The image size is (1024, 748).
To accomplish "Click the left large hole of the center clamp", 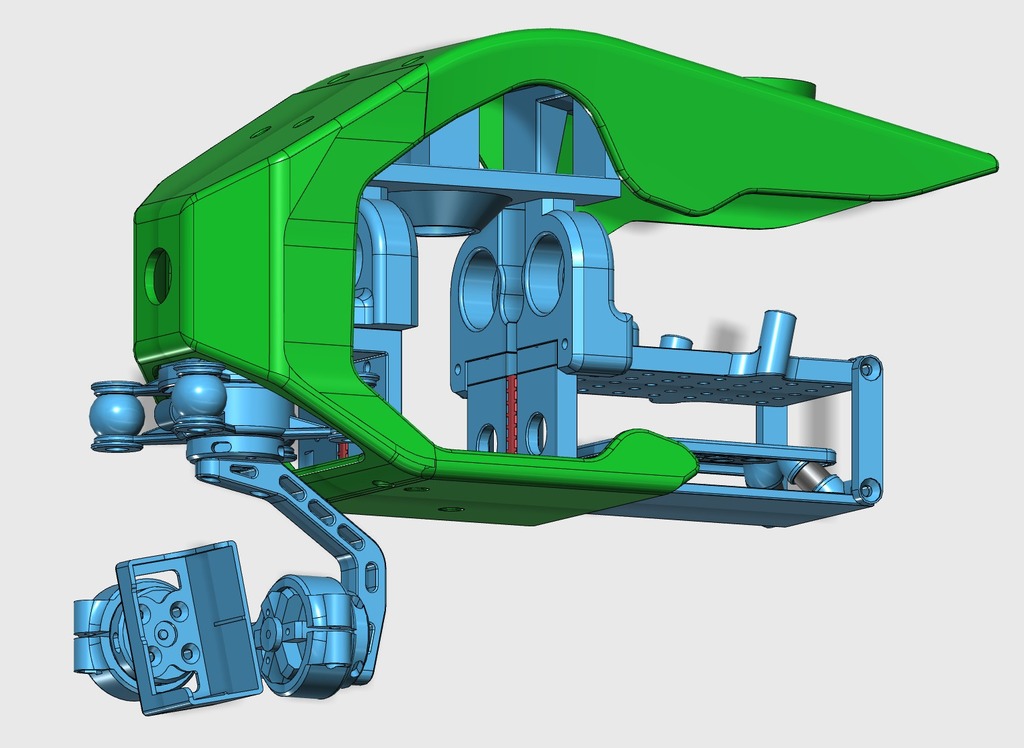I will pos(480,283).
